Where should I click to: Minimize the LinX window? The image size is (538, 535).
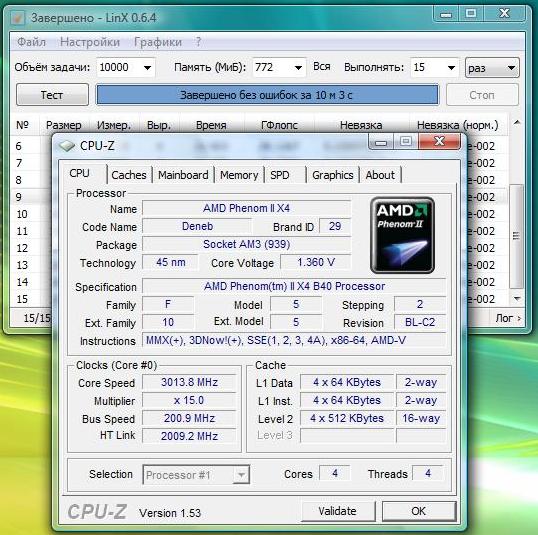pos(446,14)
